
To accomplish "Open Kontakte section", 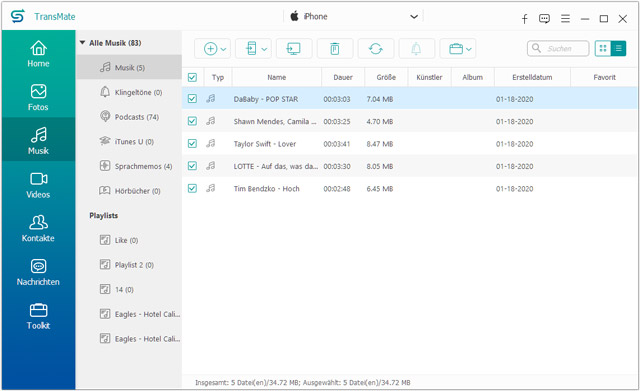I will [38, 229].
